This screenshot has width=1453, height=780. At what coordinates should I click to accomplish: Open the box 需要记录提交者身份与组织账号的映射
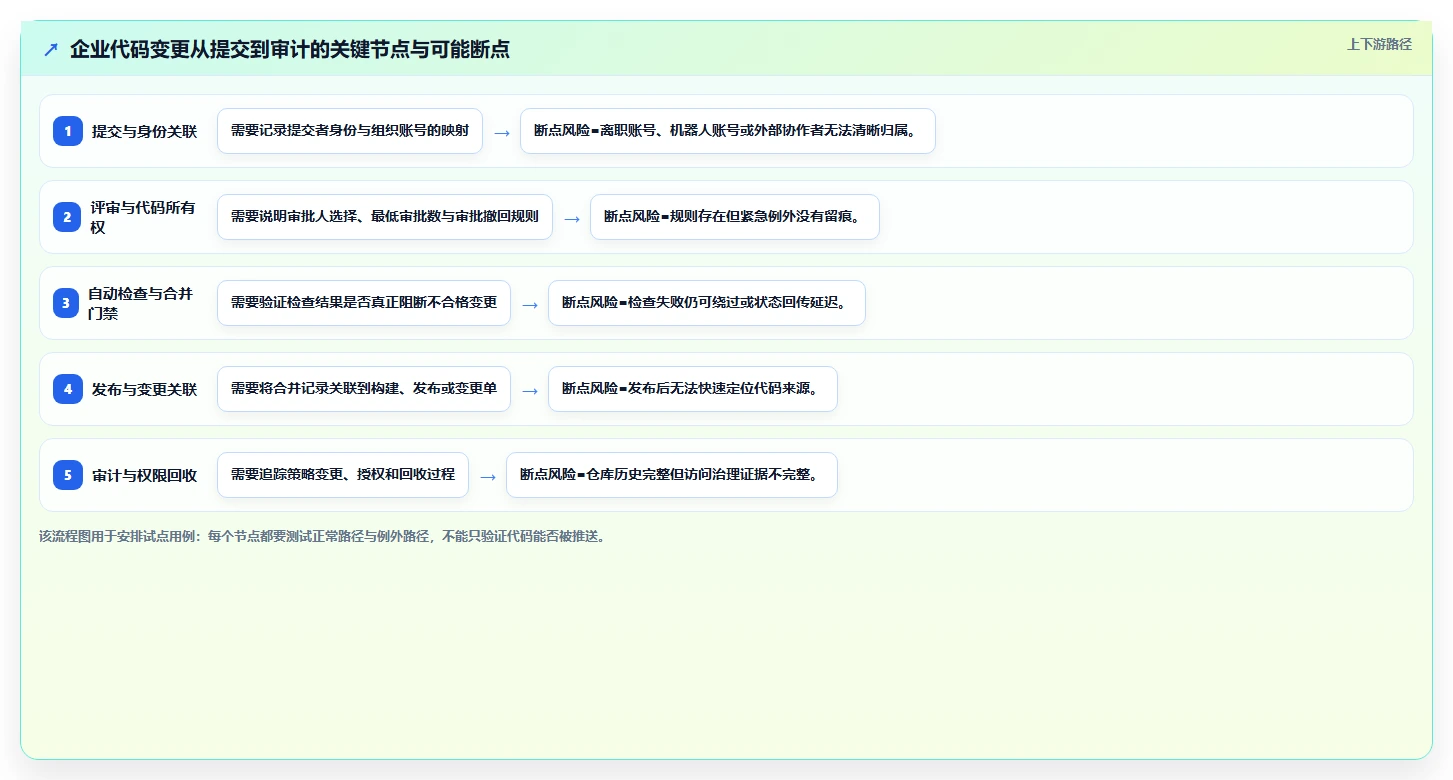(x=350, y=131)
